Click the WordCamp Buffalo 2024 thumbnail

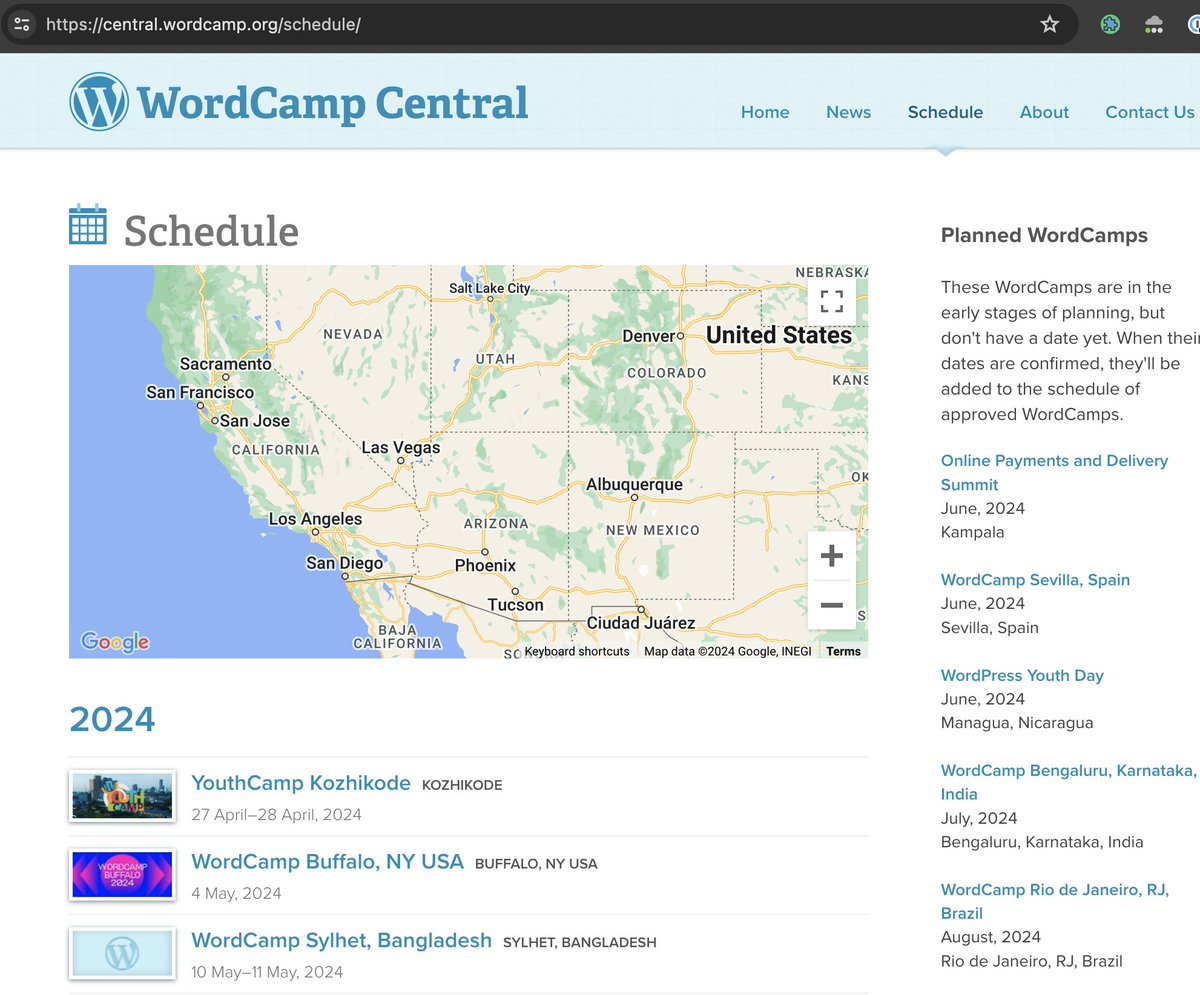[122, 874]
